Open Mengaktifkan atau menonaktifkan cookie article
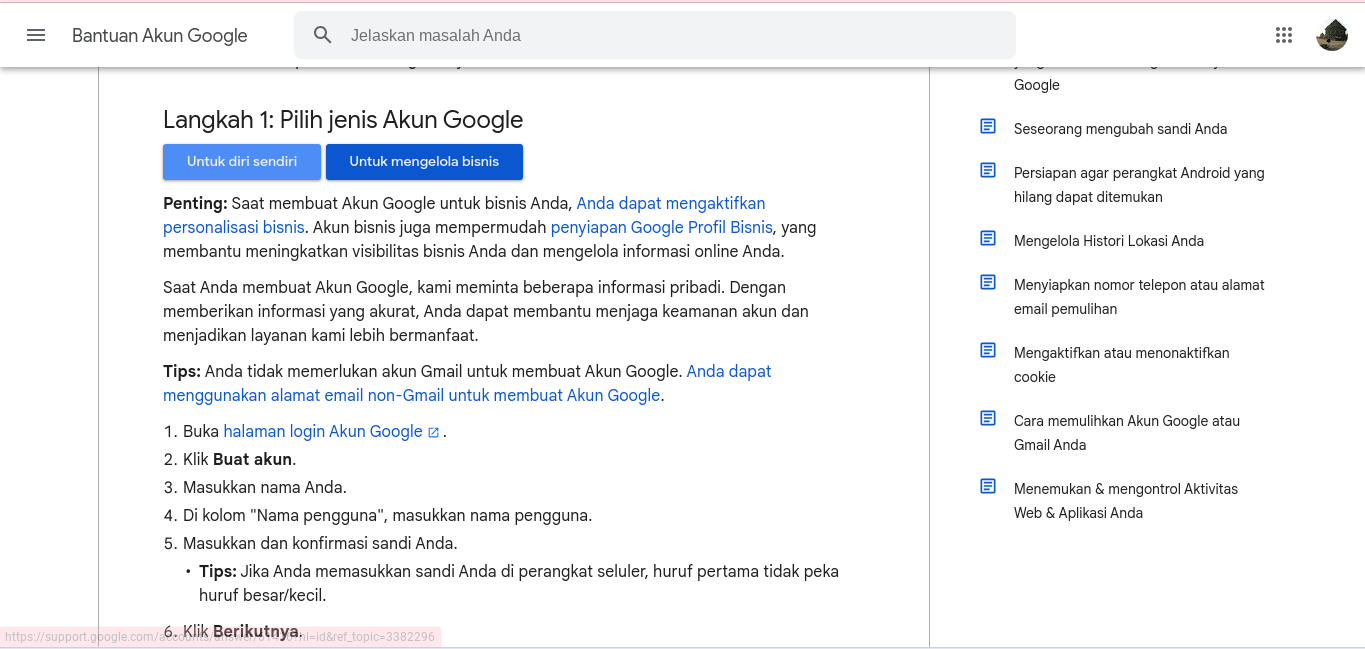This screenshot has height=649, width=1365. (1122, 365)
